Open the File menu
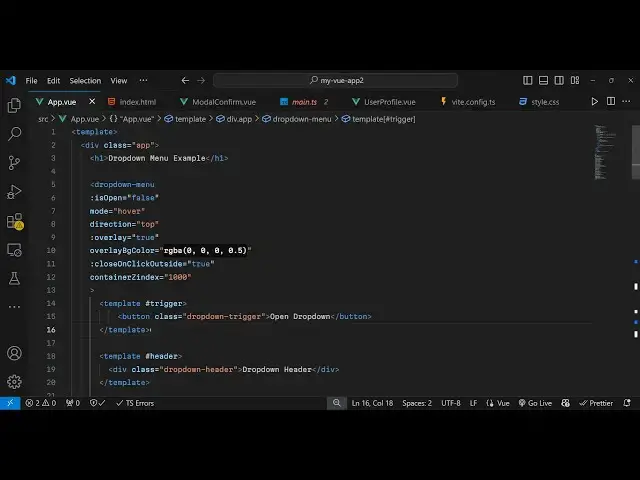Image resolution: width=640 pixels, height=480 pixels. 31,81
